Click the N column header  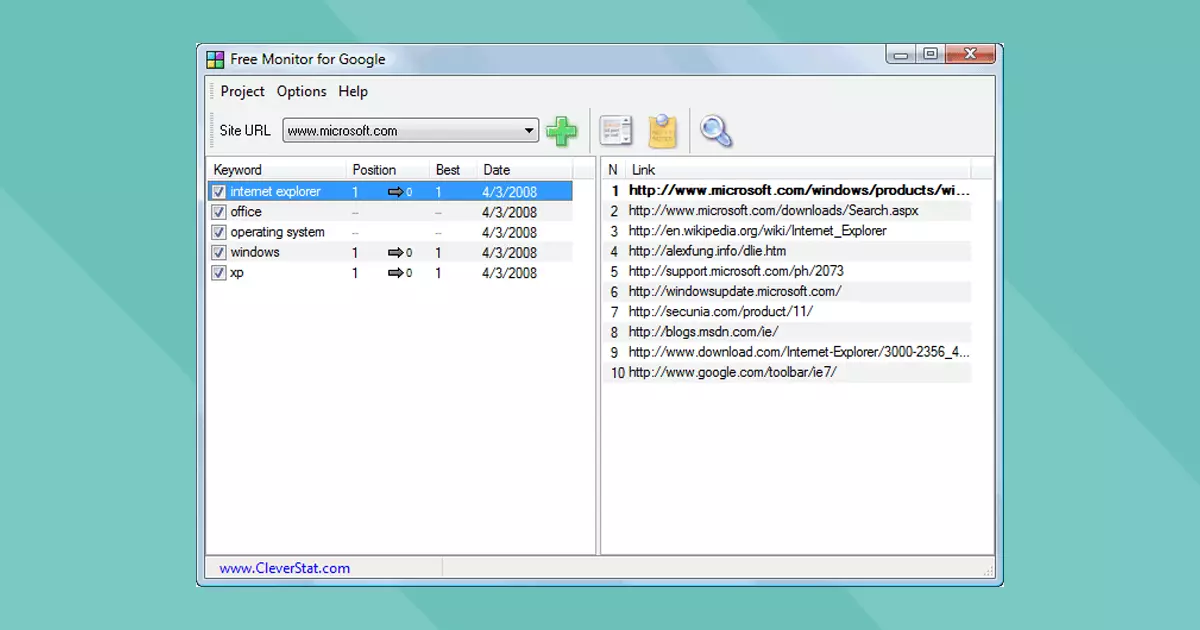pos(614,170)
